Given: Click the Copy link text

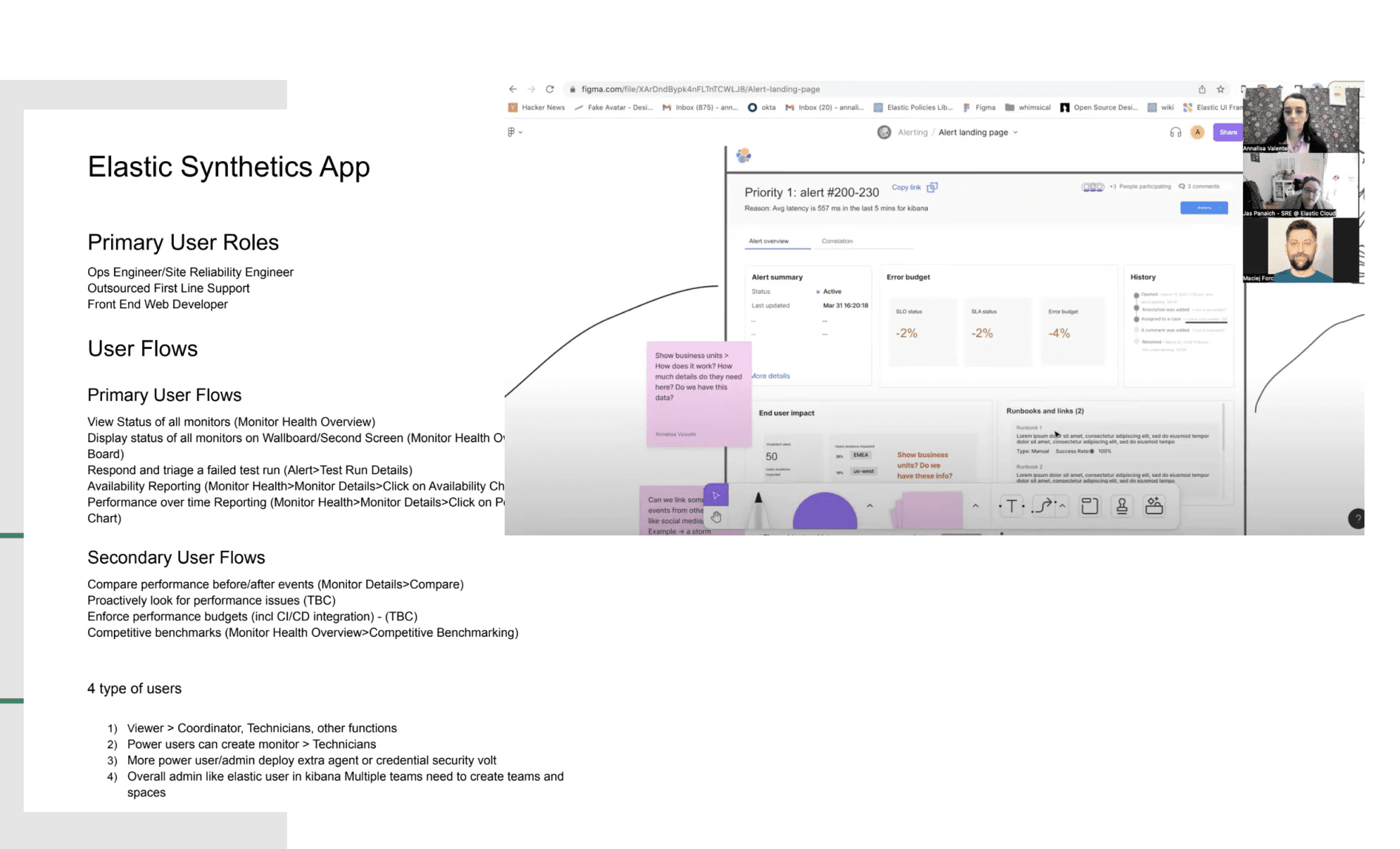Looking at the screenshot, I should pos(906,187).
